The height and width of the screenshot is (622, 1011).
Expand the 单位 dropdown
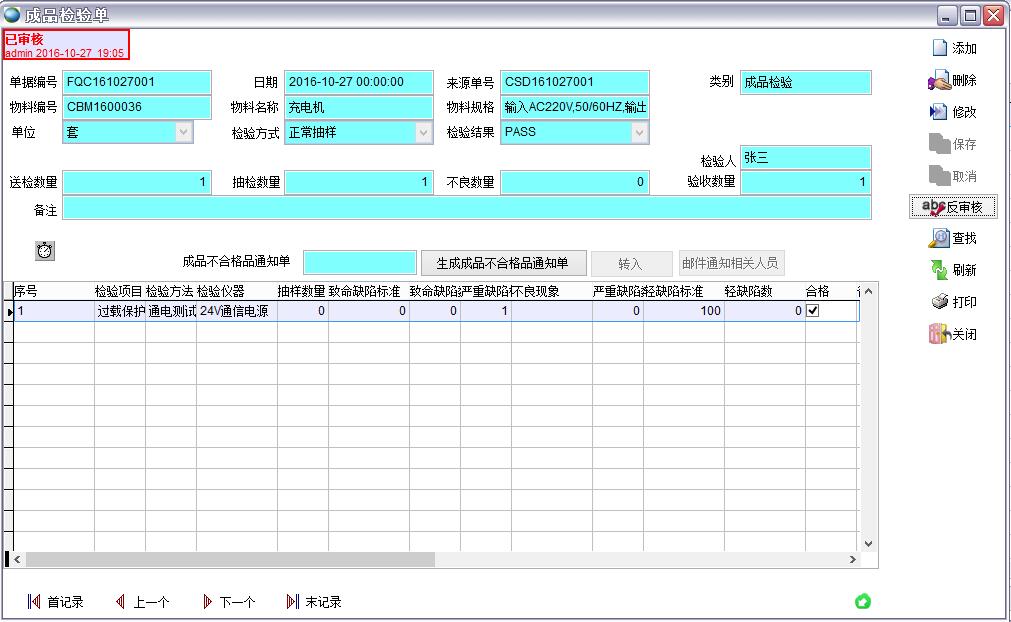pos(183,132)
